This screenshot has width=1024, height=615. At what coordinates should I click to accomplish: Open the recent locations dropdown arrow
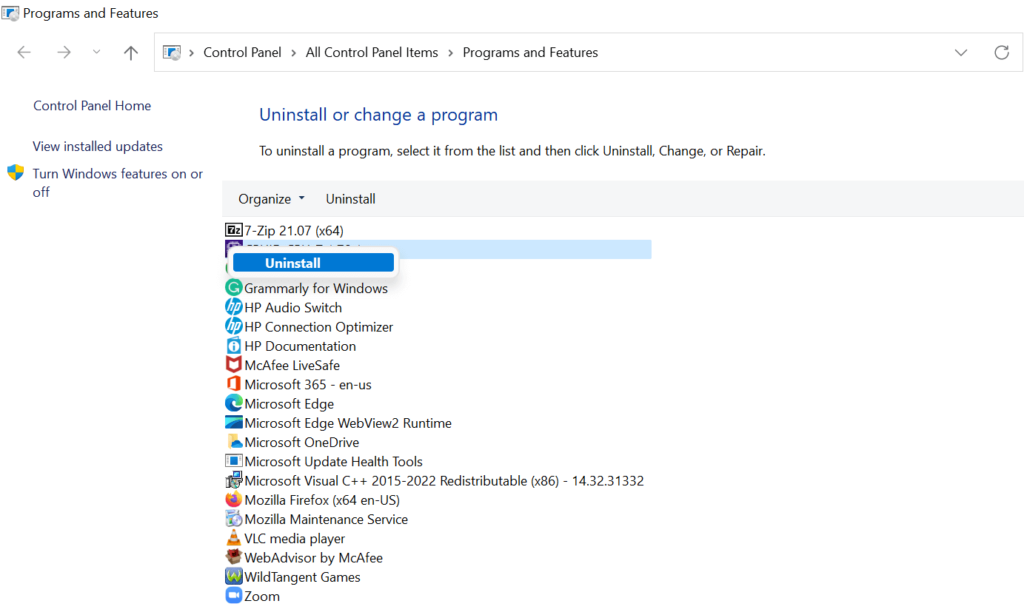[x=97, y=52]
